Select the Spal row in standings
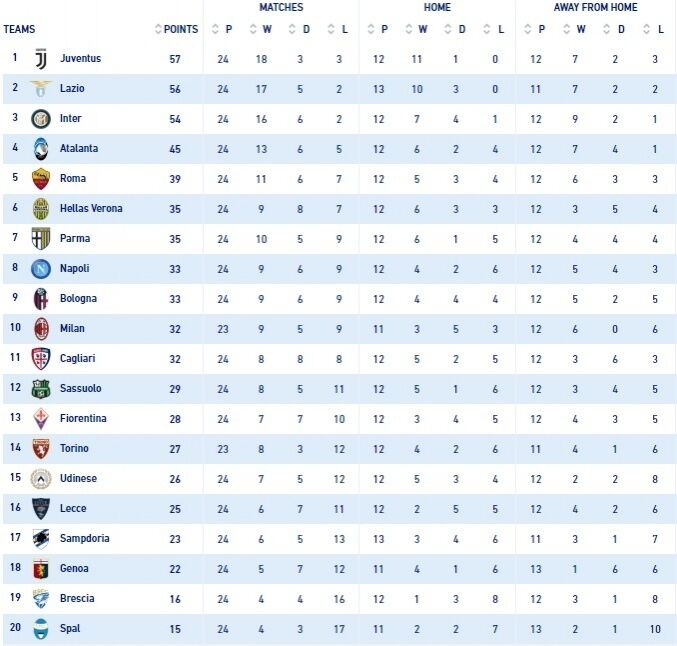This screenshot has height=646, width=677. click(x=339, y=629)
